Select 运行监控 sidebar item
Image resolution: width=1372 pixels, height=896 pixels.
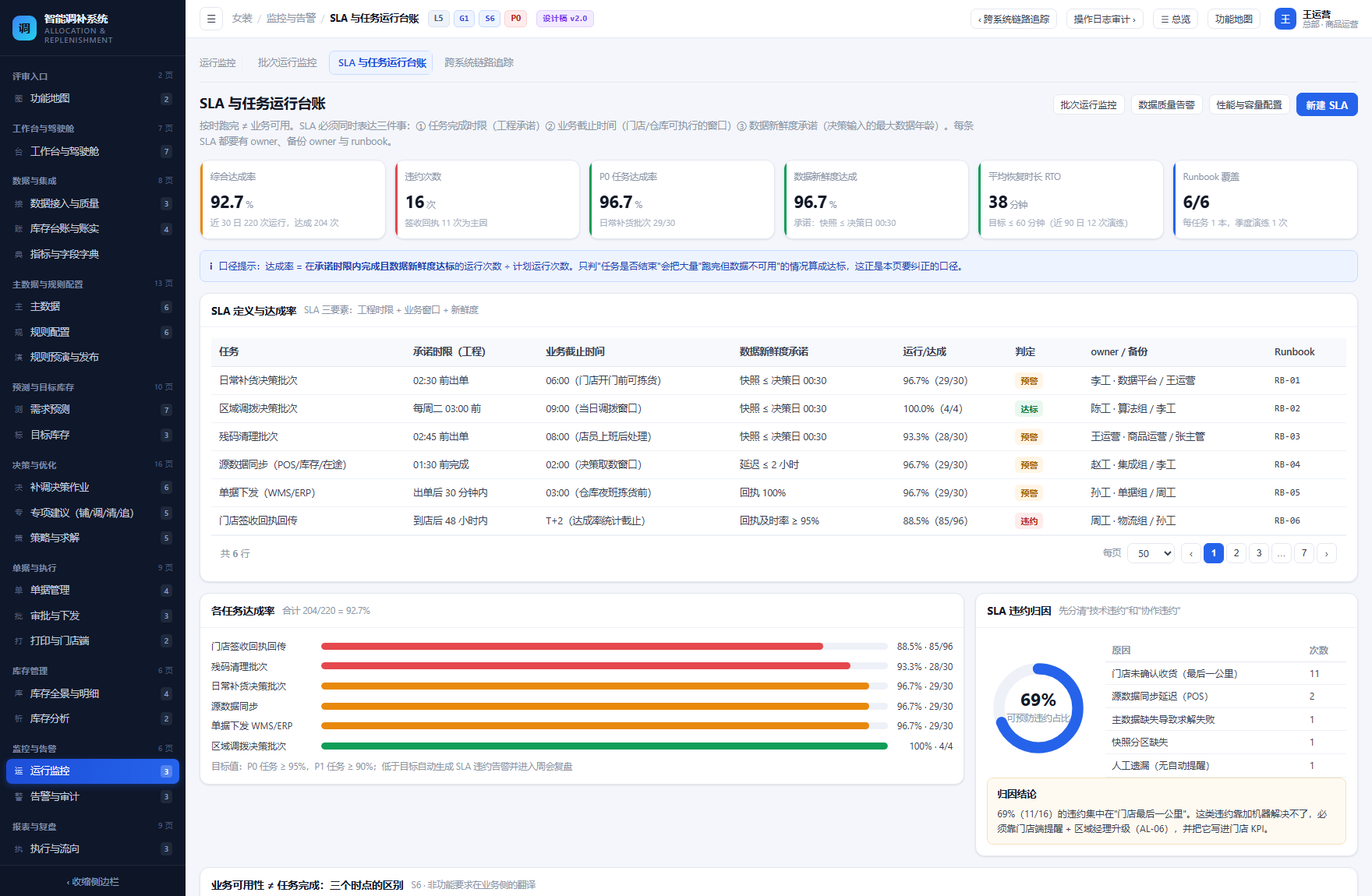coord(93,771)
